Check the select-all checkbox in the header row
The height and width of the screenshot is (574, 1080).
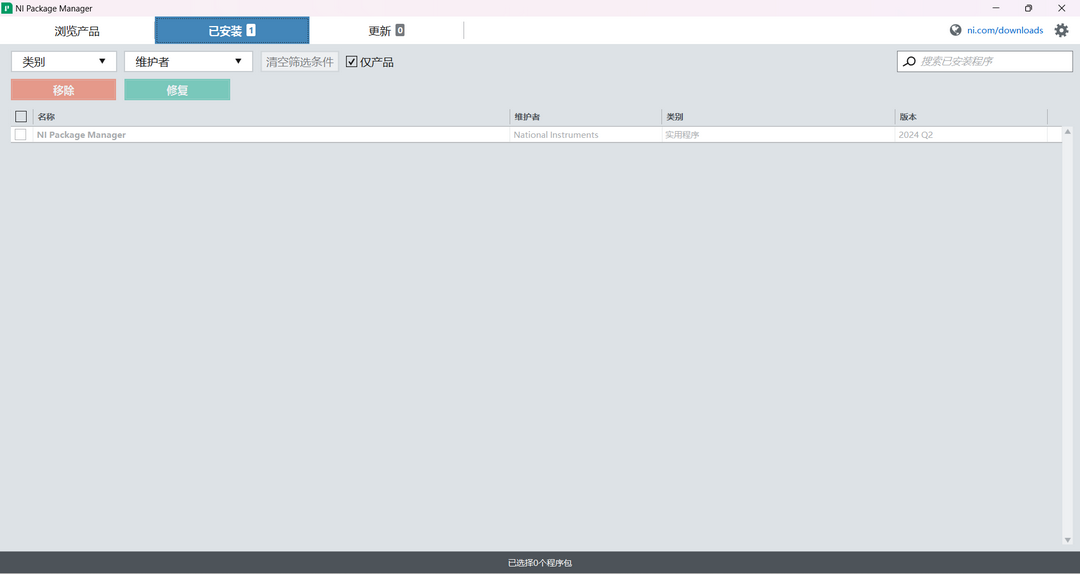pyautogui.click(x=21, y=117)
